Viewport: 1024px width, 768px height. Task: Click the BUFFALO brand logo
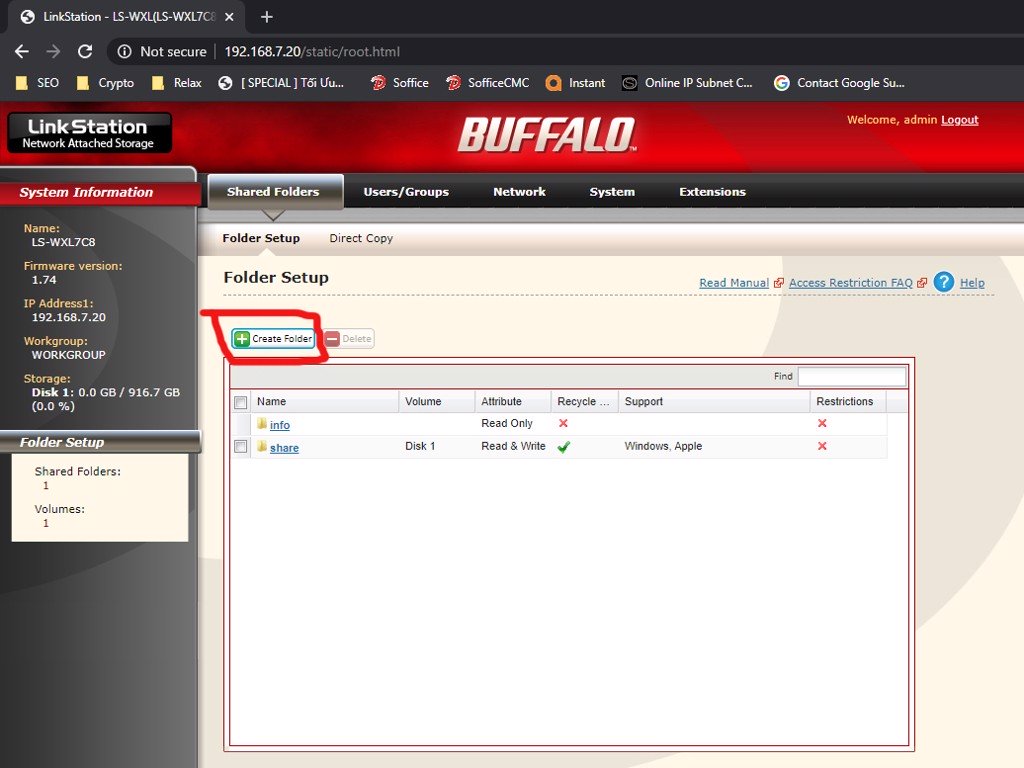547,135
